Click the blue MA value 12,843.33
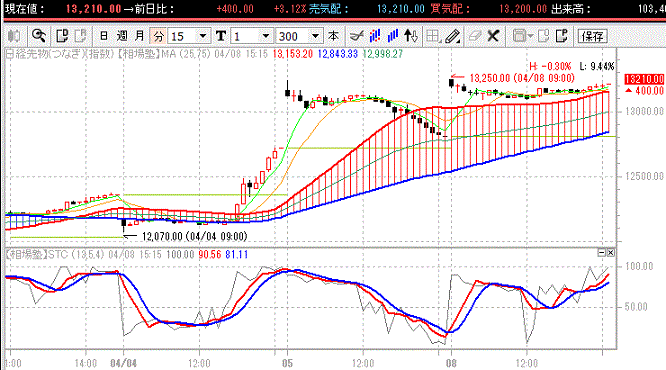The height and width of the screenshot is (370, 666). click(x=338, y=54)
